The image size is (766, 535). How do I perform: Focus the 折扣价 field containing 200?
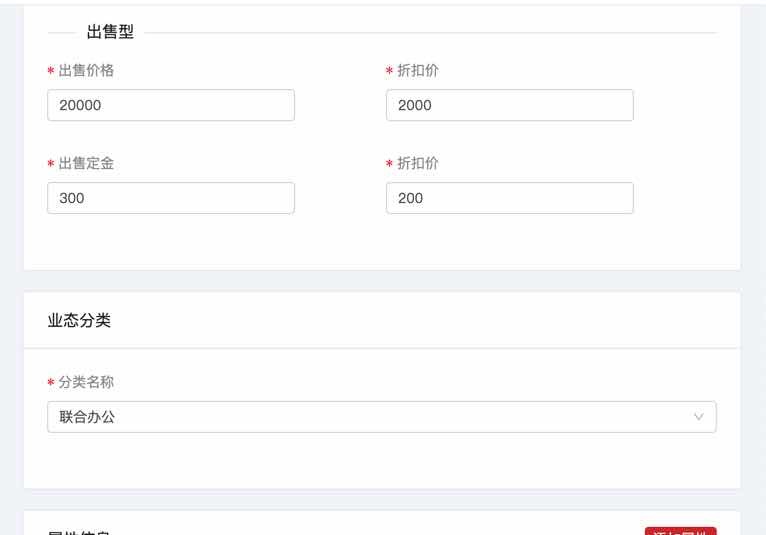click(x=509, y=198)
